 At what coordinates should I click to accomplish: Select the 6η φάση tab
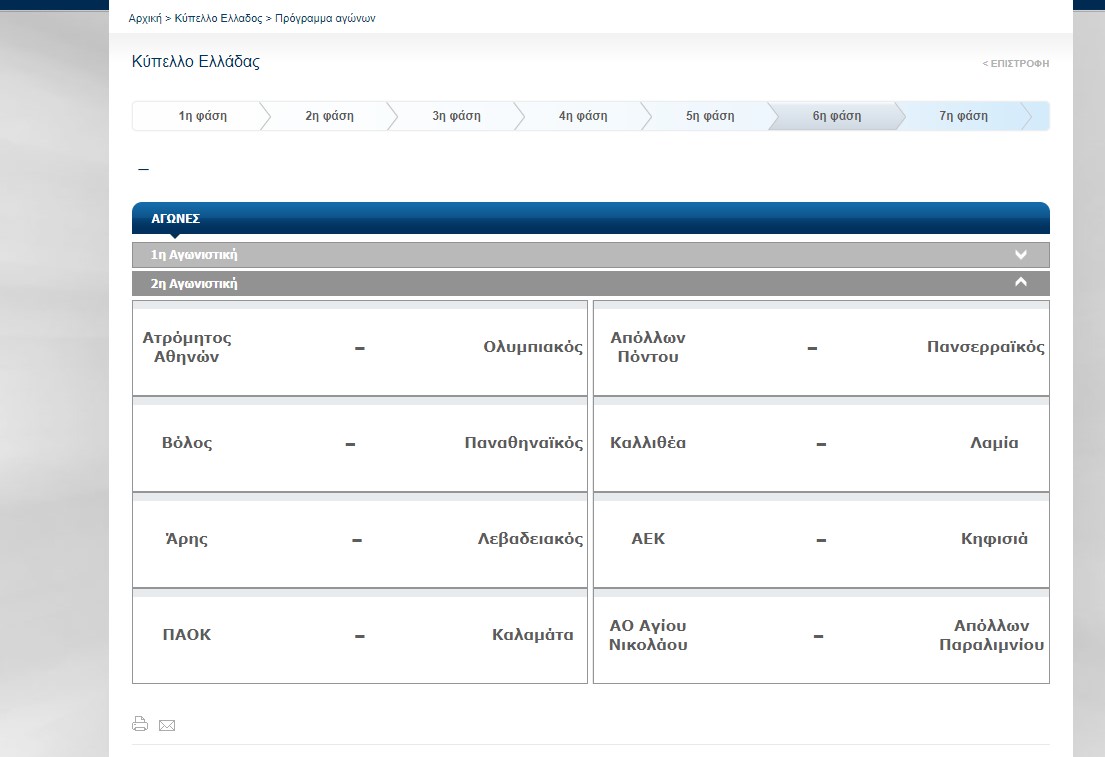coord(837,116)
